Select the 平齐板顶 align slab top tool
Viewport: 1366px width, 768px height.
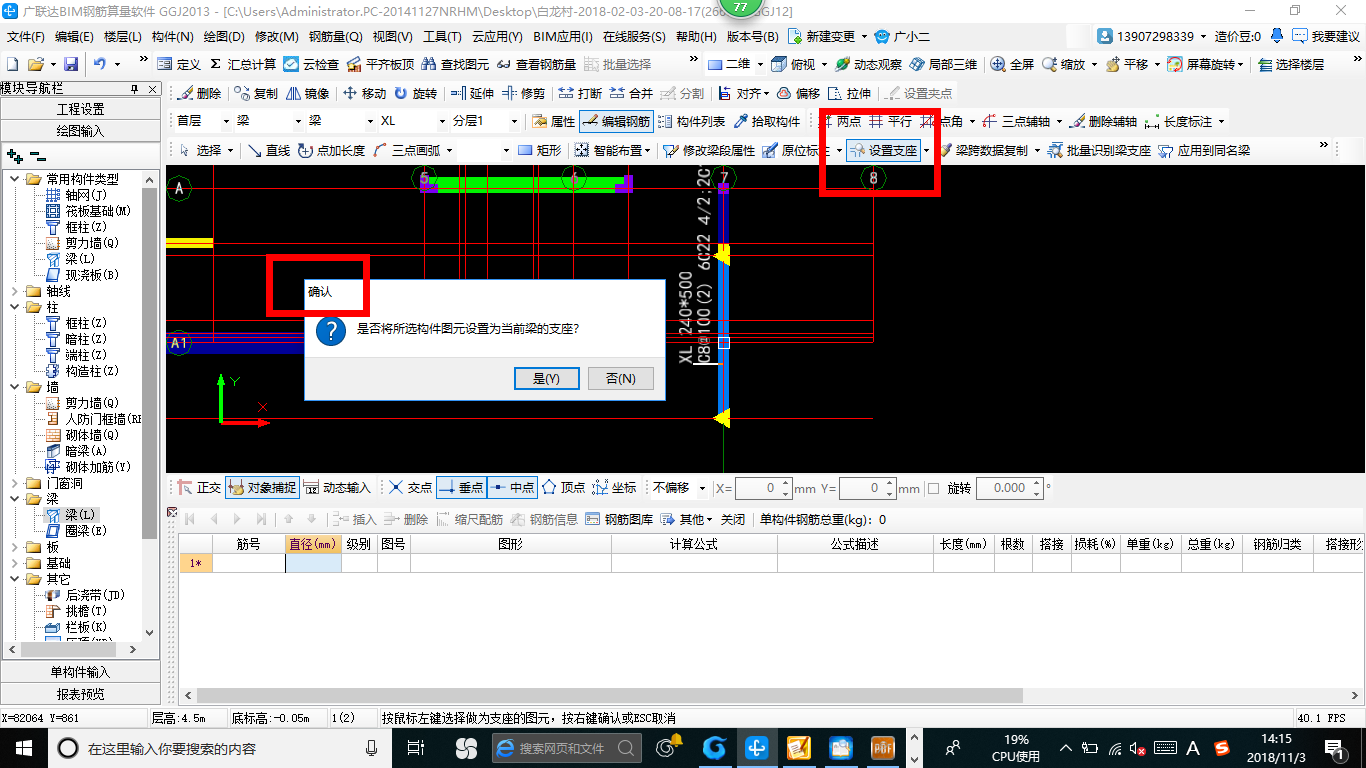coord(381,64)
